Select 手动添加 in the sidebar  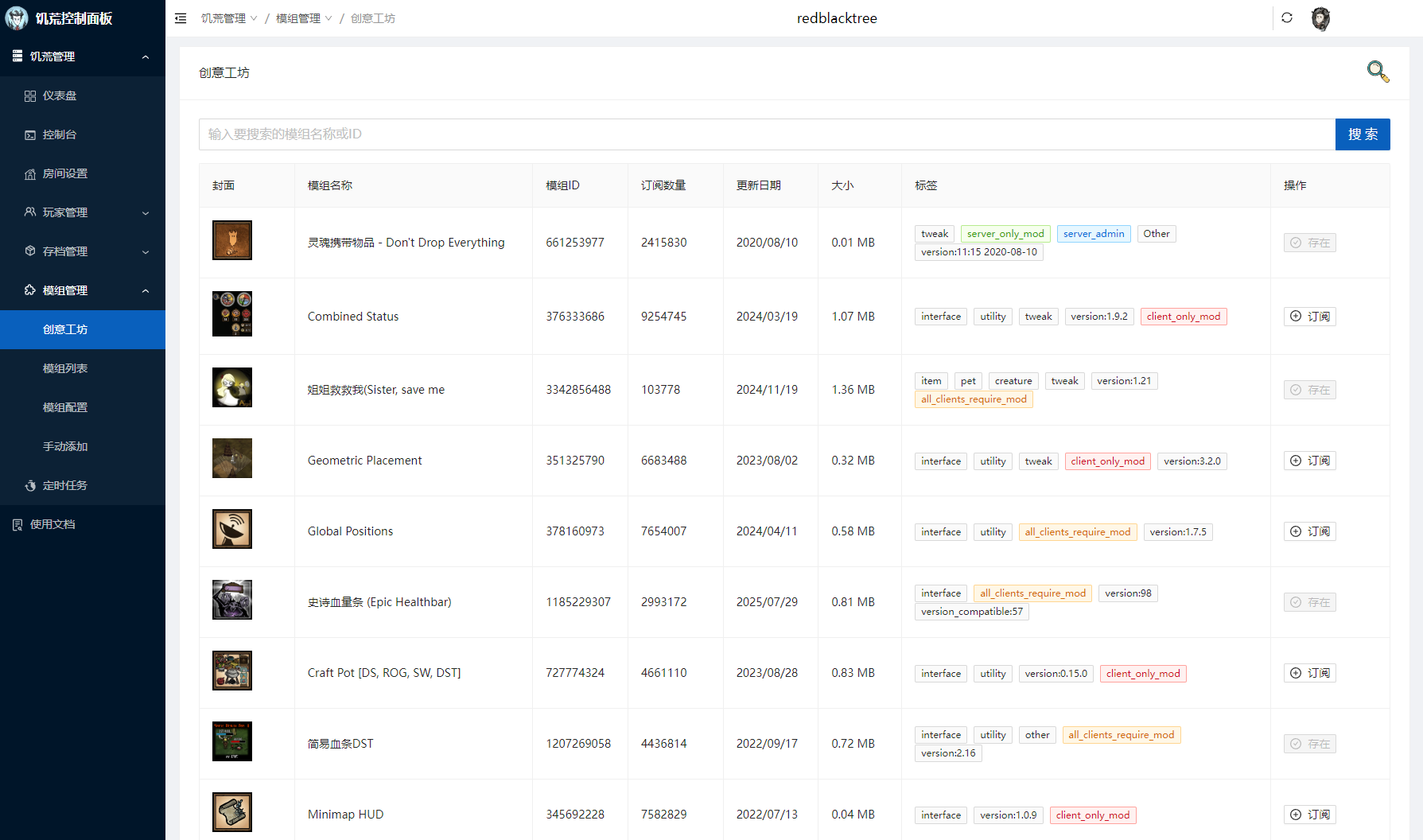65,446
